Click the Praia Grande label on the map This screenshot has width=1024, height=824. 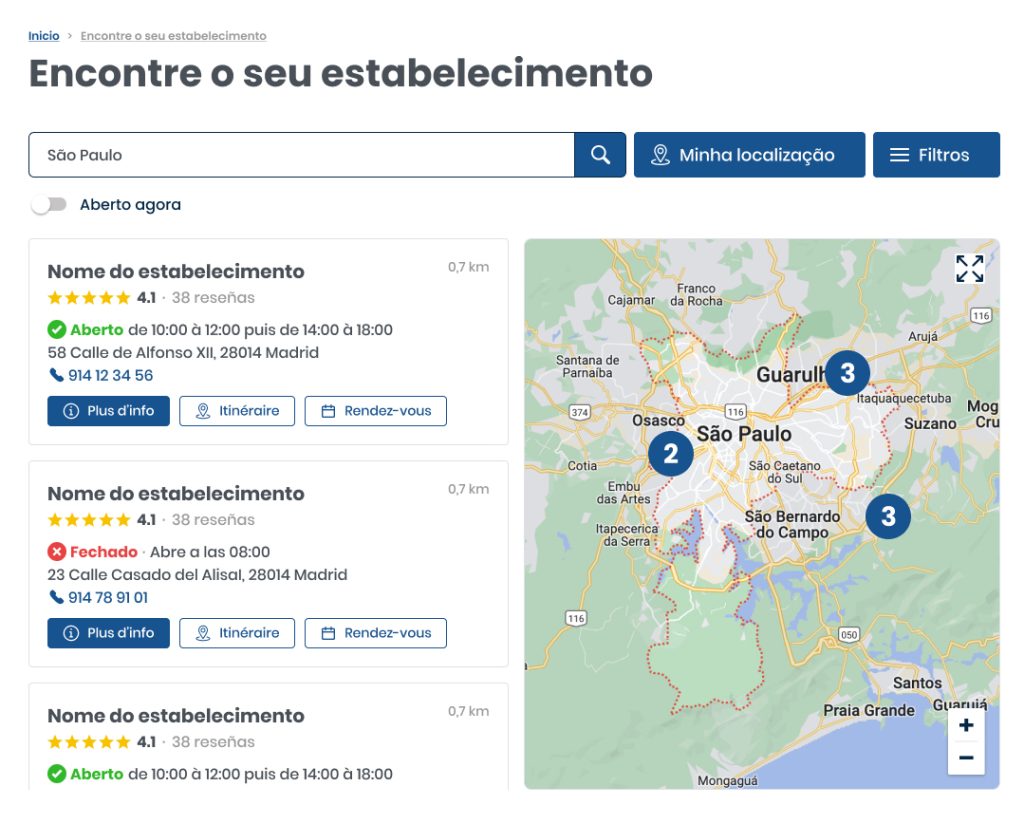pyautogui.click(x=869, y=710)
